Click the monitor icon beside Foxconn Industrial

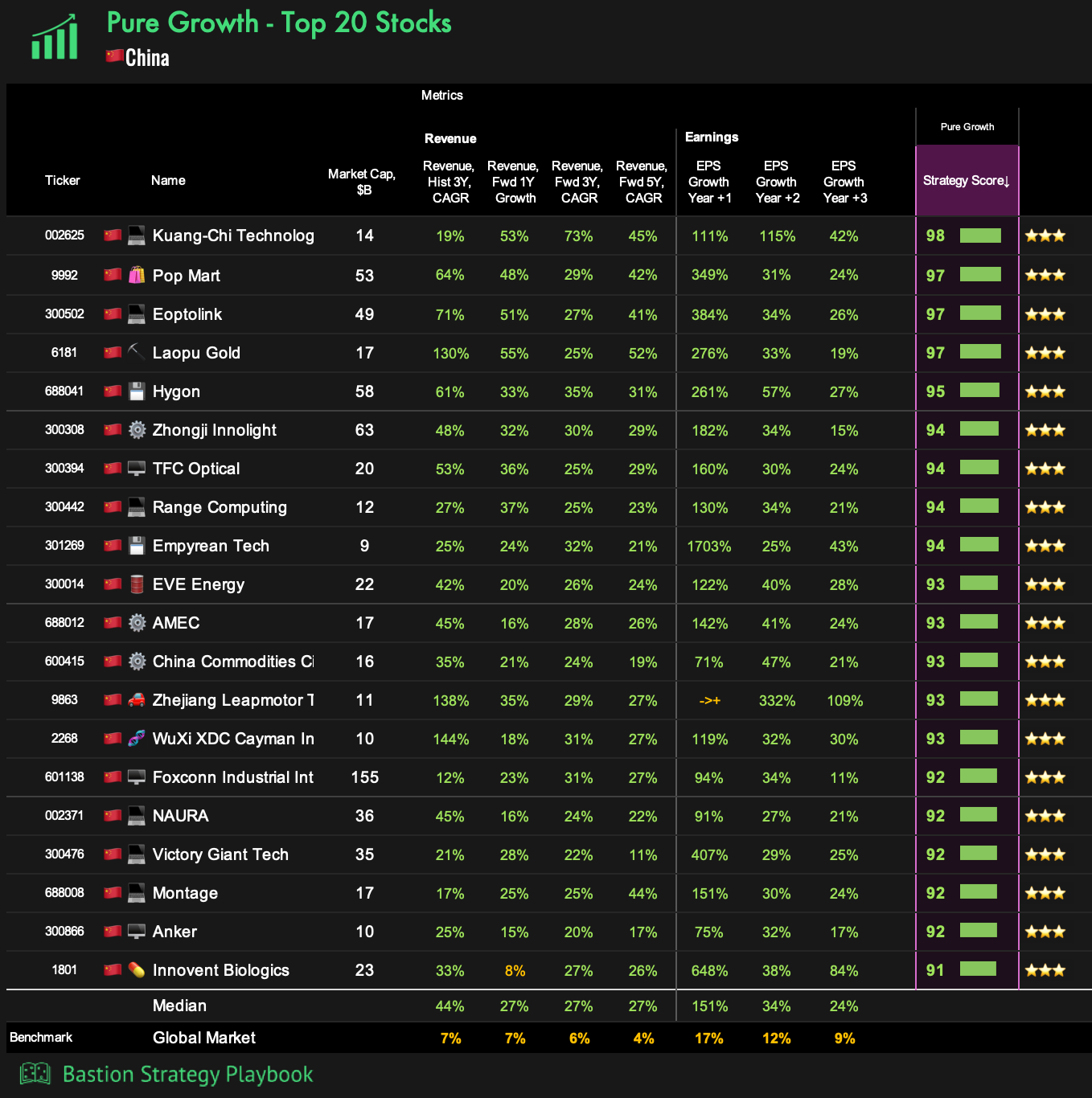[137, 776]
